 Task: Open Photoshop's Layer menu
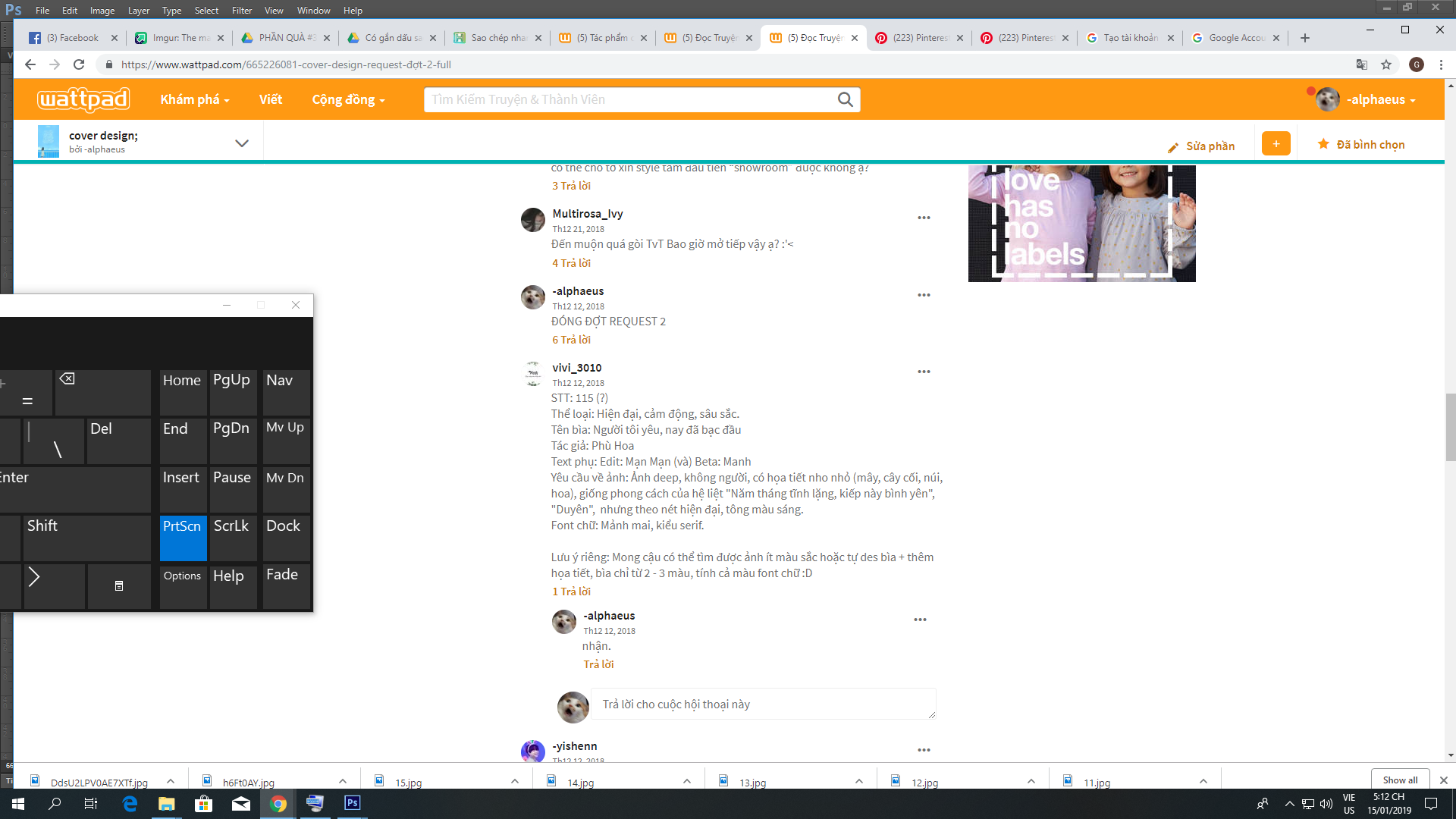pyautogui.click(x=139, y=11)
